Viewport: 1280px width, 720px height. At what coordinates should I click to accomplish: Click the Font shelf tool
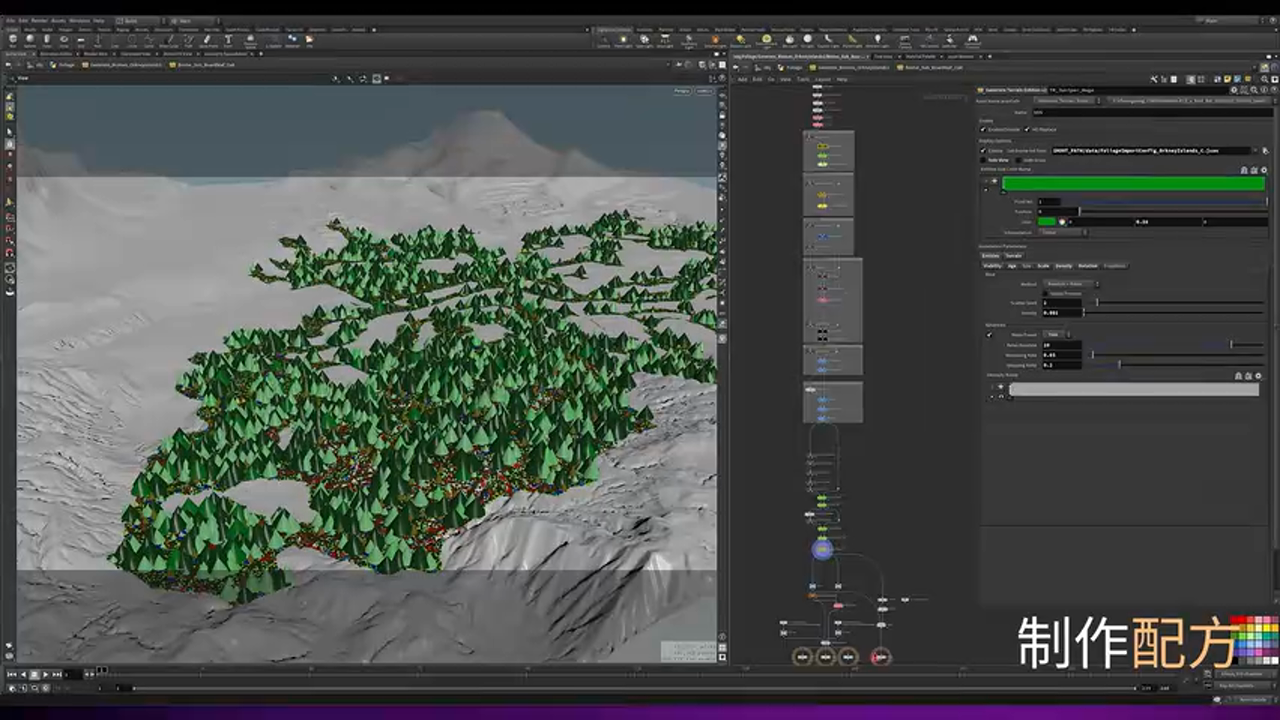click(229, 40)
